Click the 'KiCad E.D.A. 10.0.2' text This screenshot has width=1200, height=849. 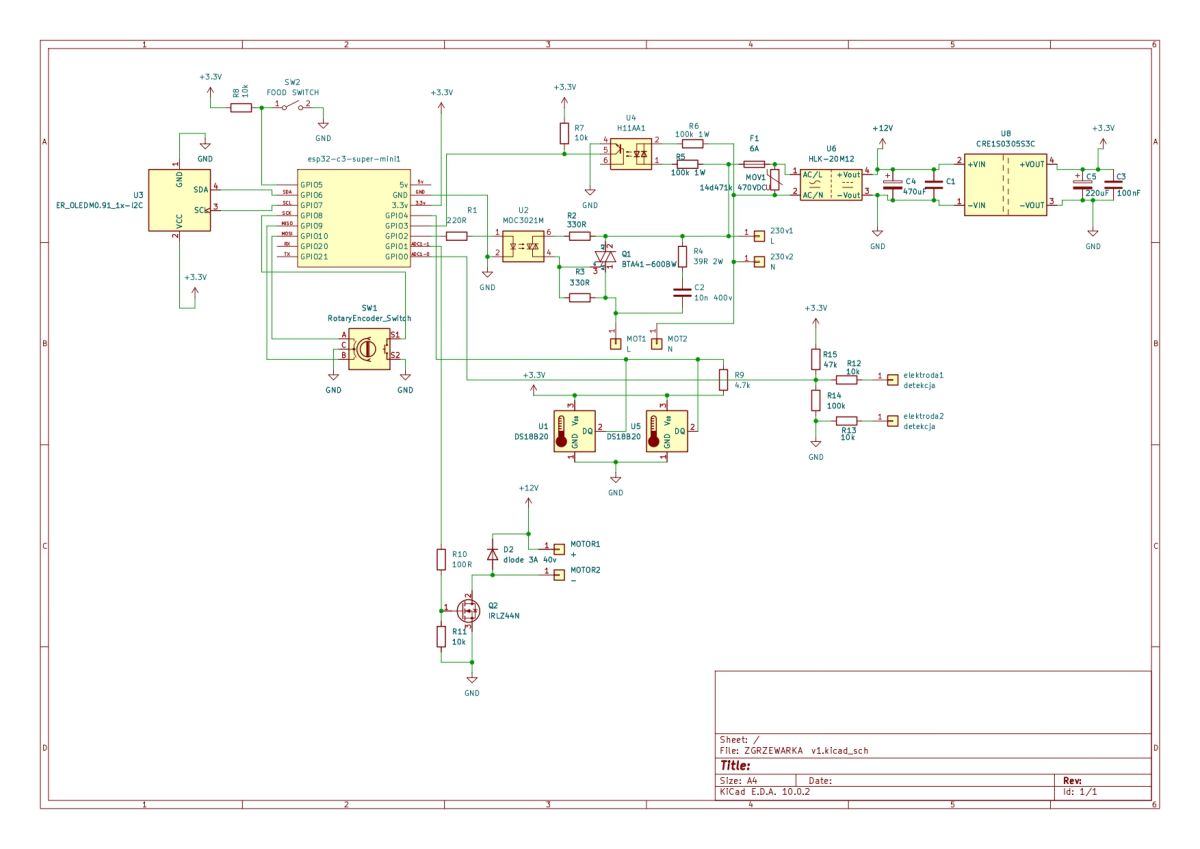pyautogui.click(x=764, y=791)
